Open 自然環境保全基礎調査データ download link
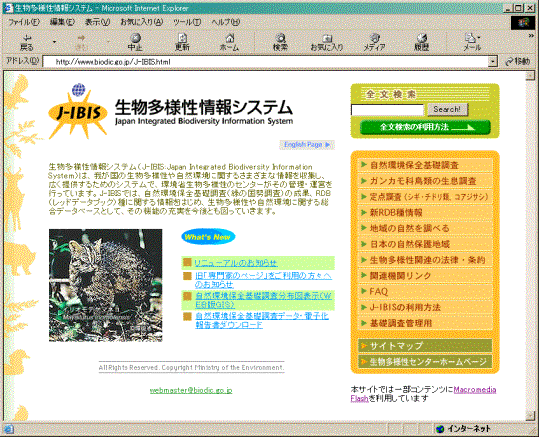The image size is (539, 437). [262, 320]
